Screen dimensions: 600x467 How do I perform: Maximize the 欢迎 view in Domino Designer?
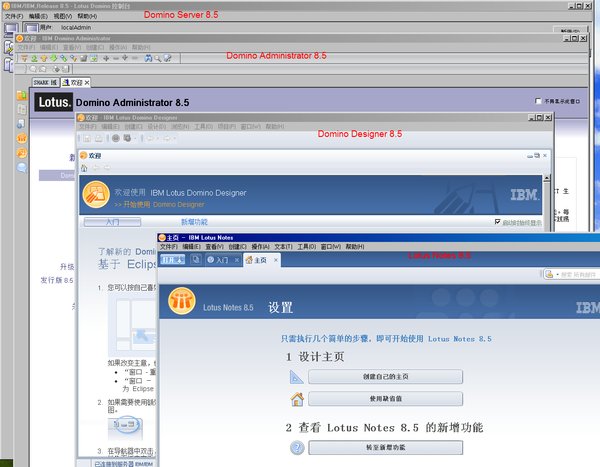point(537,155)
